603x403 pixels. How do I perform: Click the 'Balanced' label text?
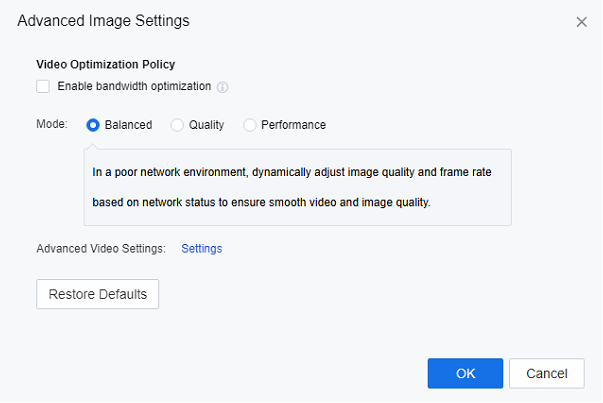(x=128, y=125)
